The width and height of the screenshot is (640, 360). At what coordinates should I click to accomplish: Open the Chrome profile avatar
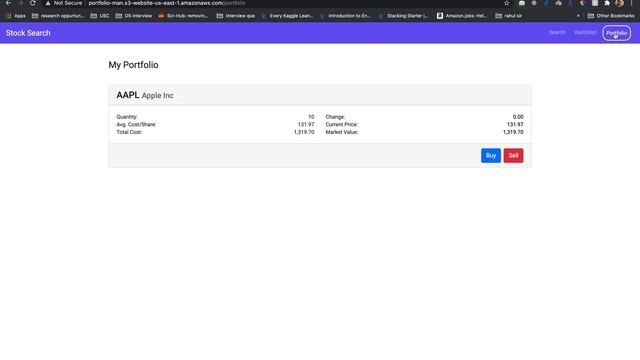(x=619, y=3)
